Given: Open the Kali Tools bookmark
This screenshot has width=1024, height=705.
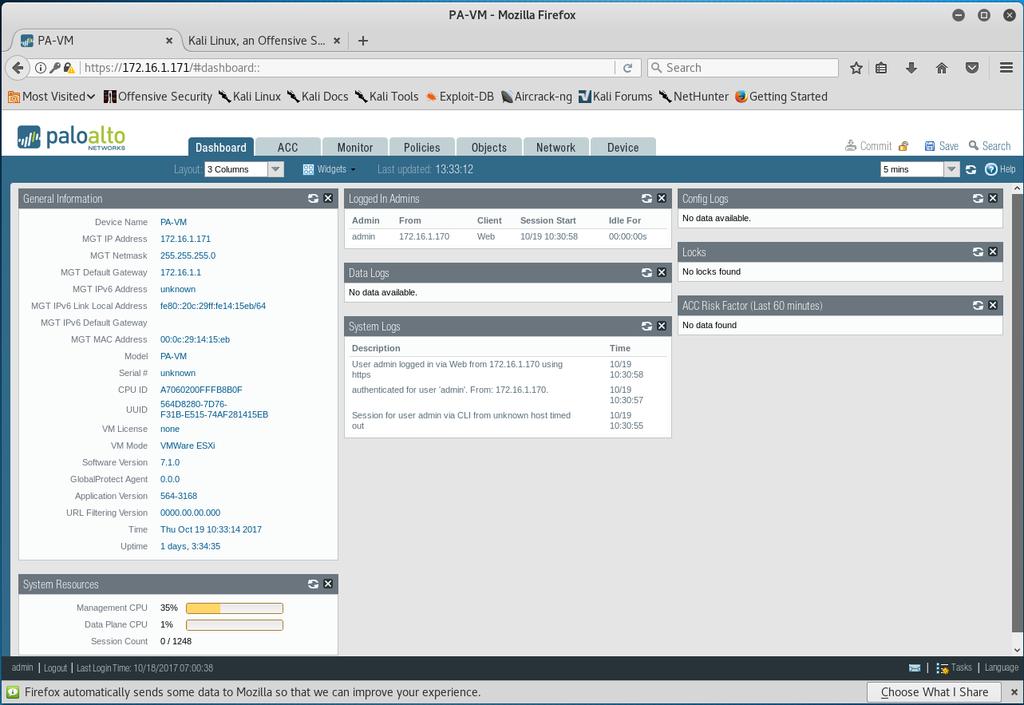Looking at the screenshot, I should (387, 97).
